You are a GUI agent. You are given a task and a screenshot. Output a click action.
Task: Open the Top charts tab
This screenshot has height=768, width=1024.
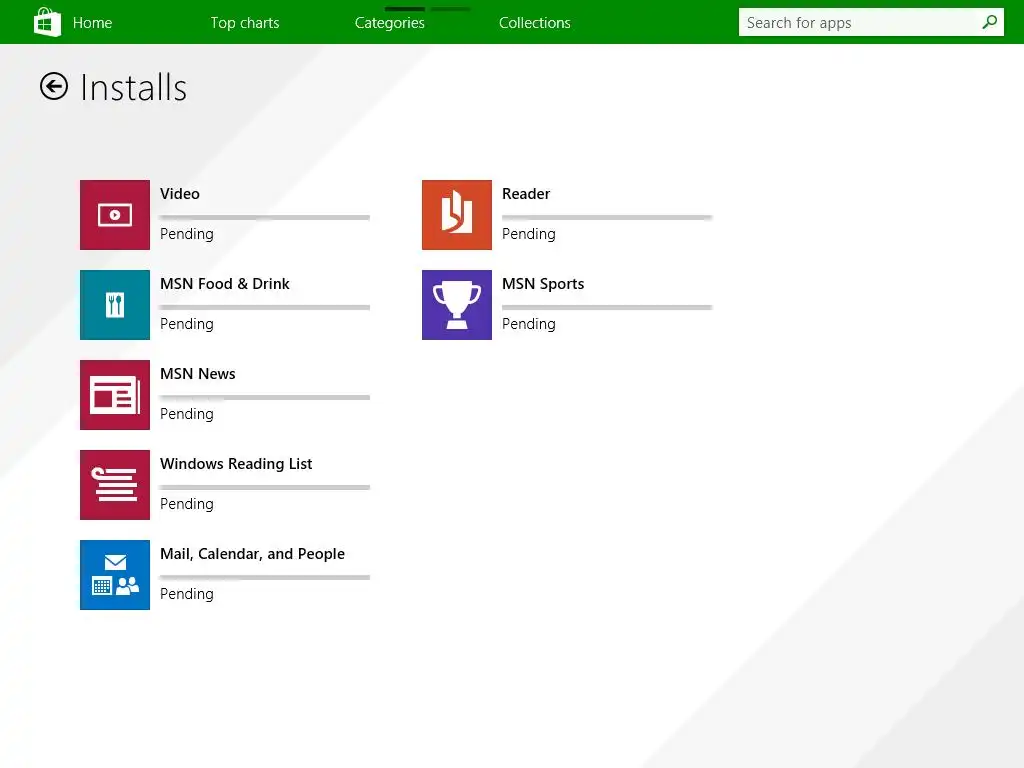click(x=245, y=23)
